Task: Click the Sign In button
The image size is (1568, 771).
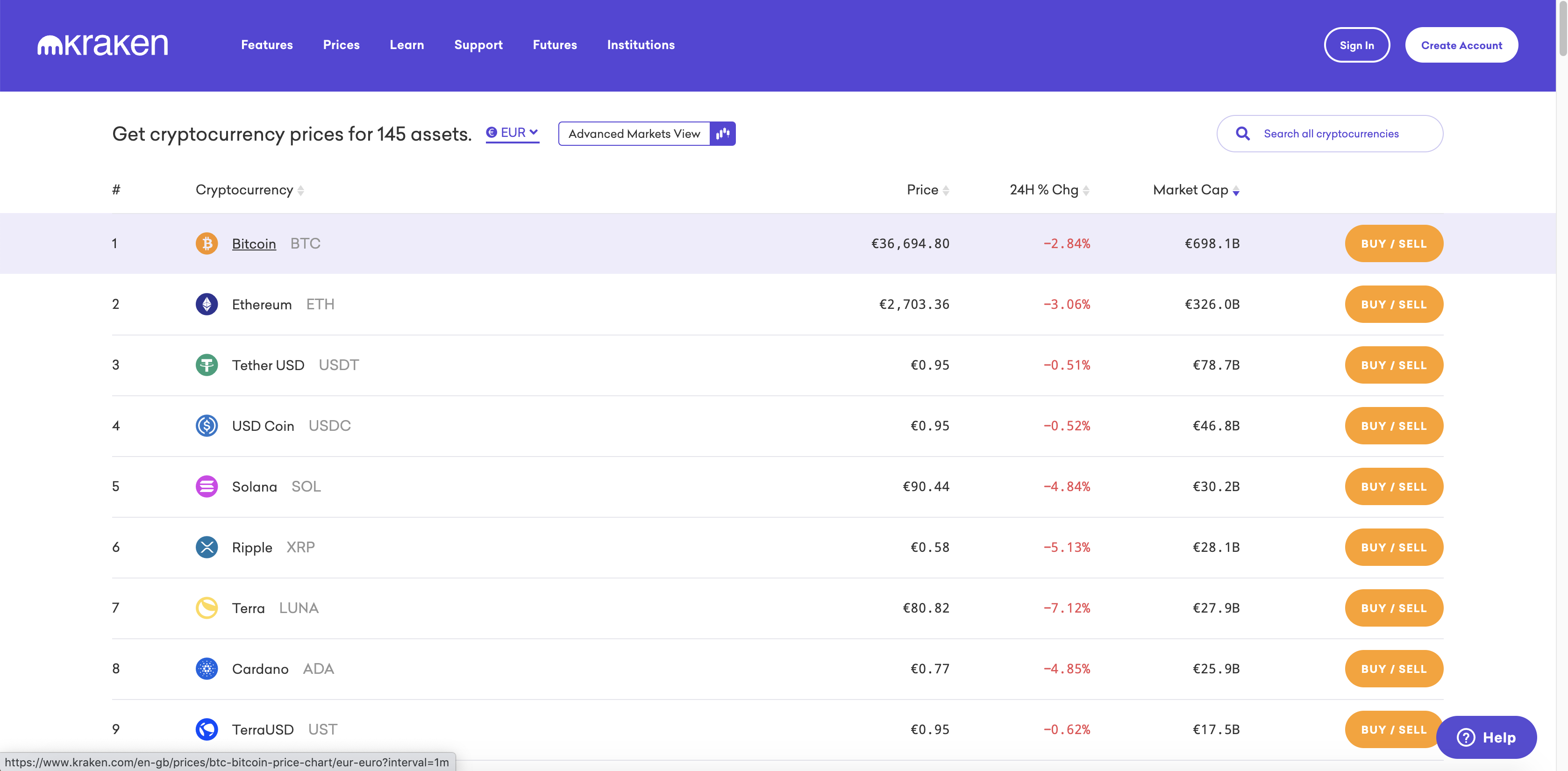Action: [1357, 45]
